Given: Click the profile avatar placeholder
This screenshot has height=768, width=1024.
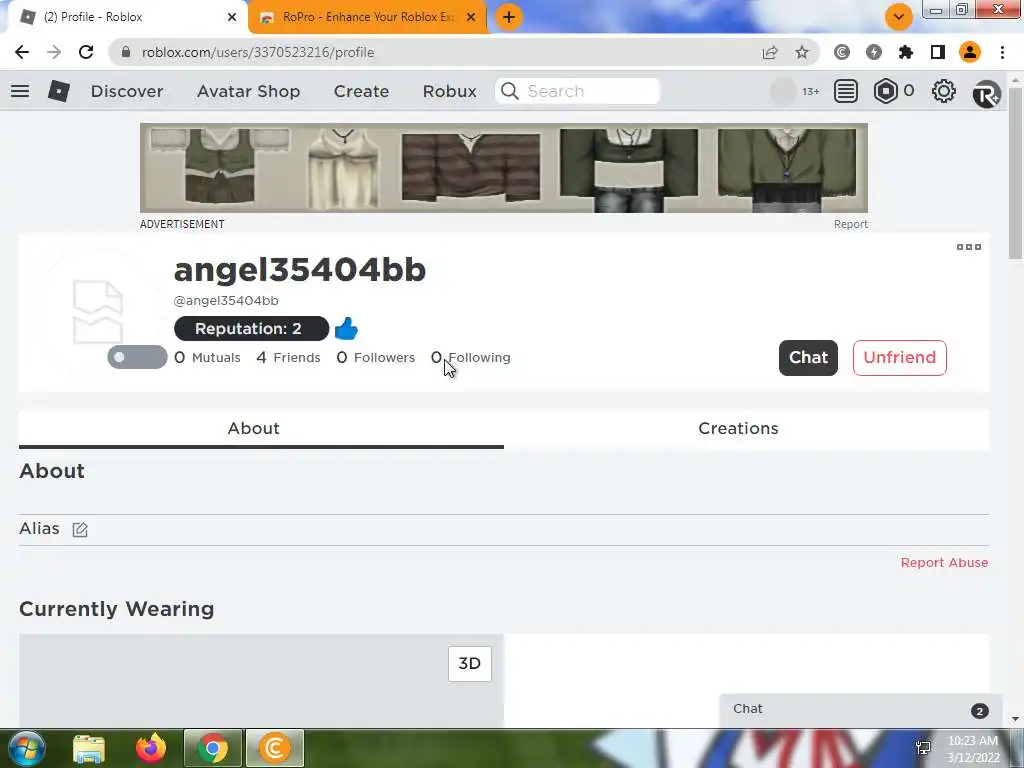Looking at the screenshot, I should click(98, 312).
